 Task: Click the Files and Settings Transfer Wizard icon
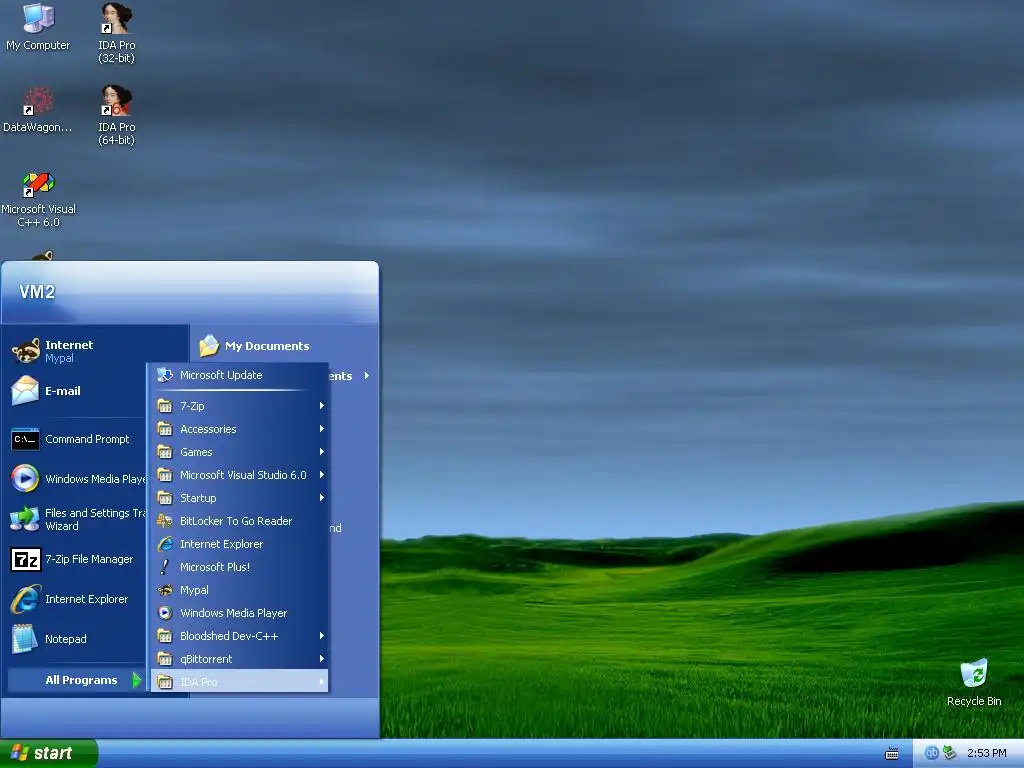25,519
